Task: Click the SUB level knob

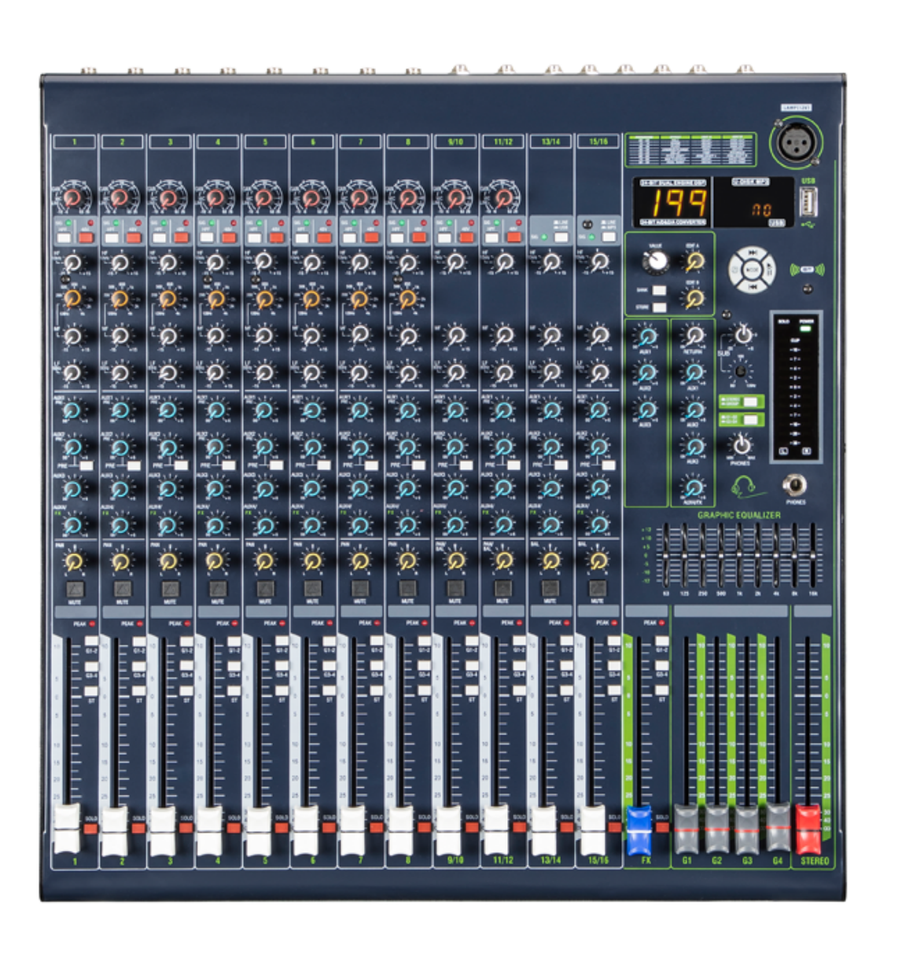Action: click(743, 335)
